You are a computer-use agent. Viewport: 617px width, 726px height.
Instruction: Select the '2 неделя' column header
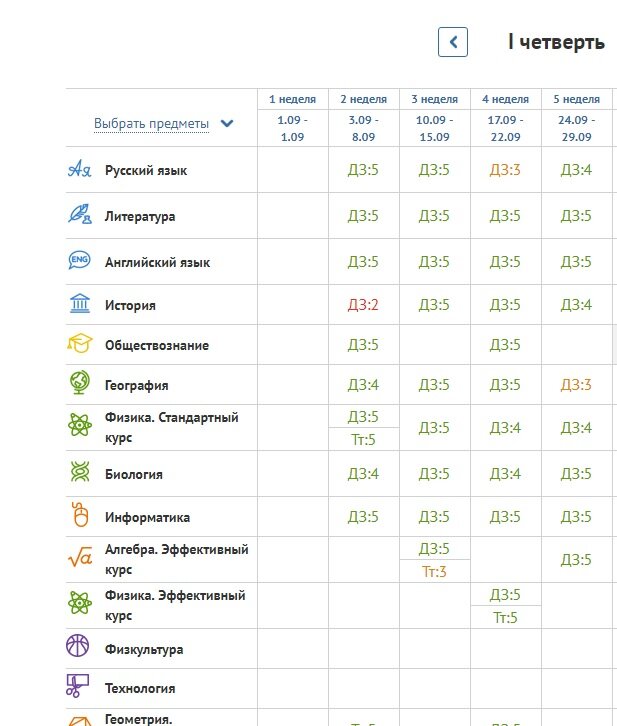point(364,99)
